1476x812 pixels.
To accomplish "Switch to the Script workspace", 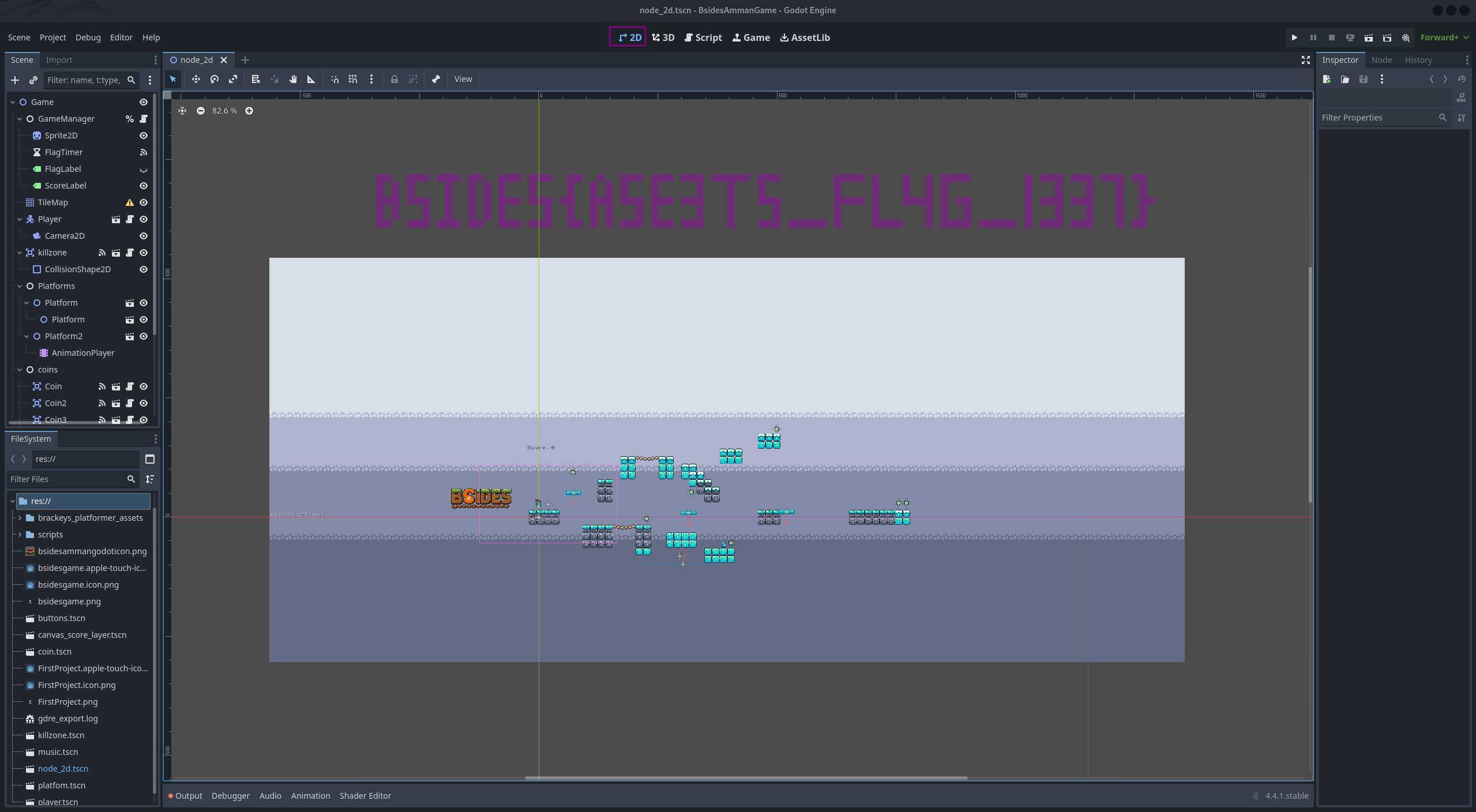I will (x=703, y=37).
